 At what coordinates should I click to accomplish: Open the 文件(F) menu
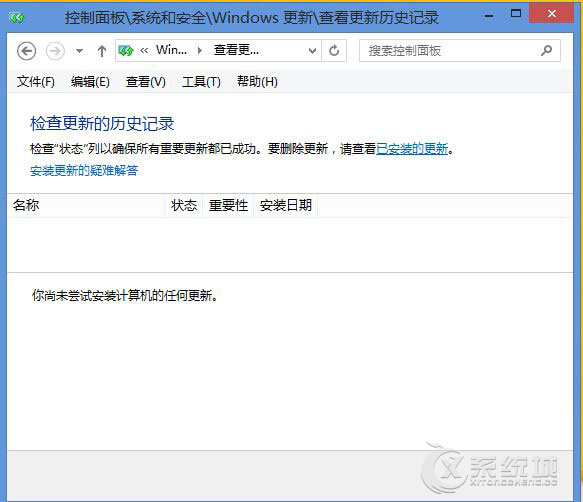[x=36, y=81]
